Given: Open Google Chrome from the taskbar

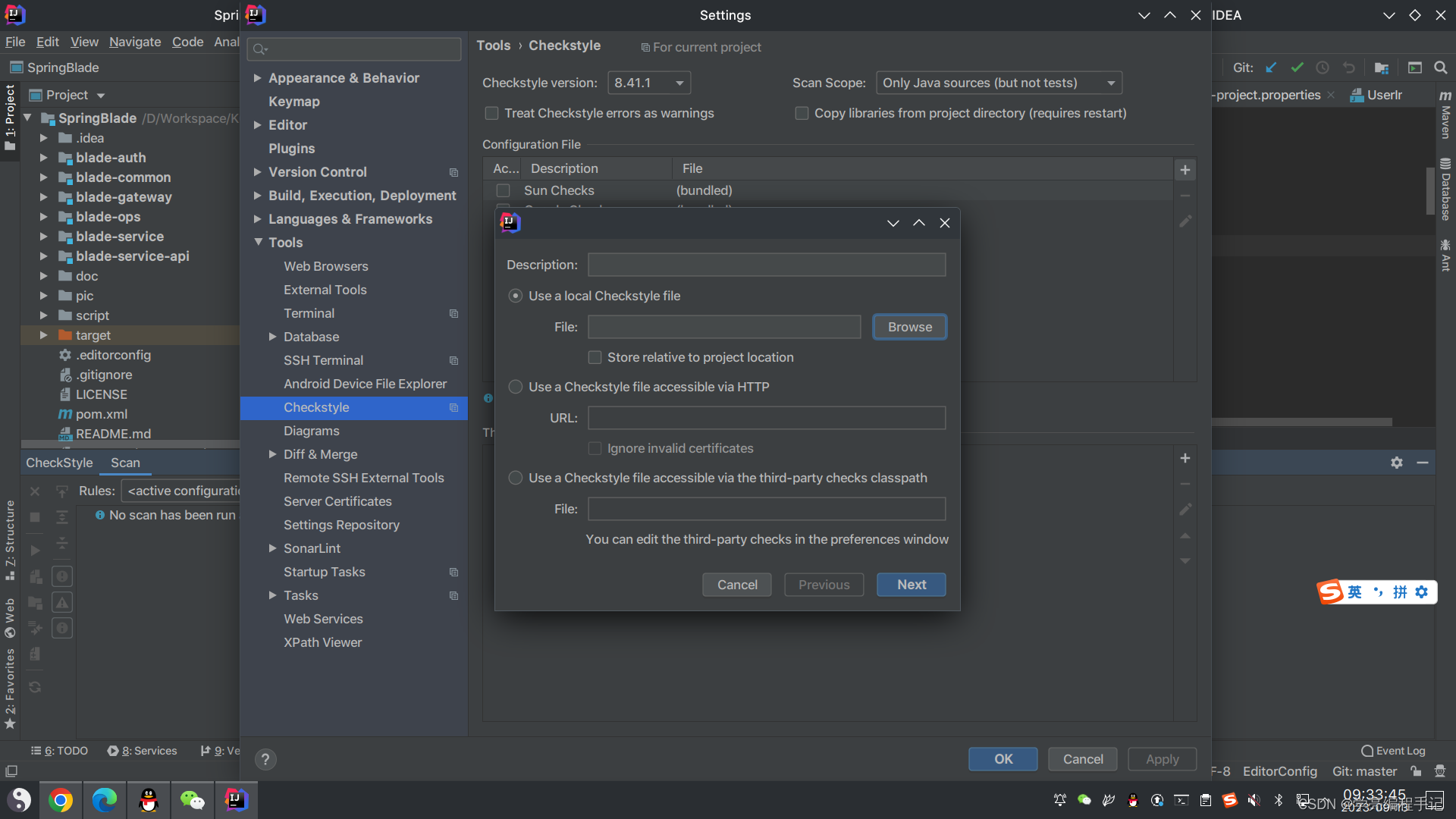Looking at the screenshot, I should click(x=61, y=800).
